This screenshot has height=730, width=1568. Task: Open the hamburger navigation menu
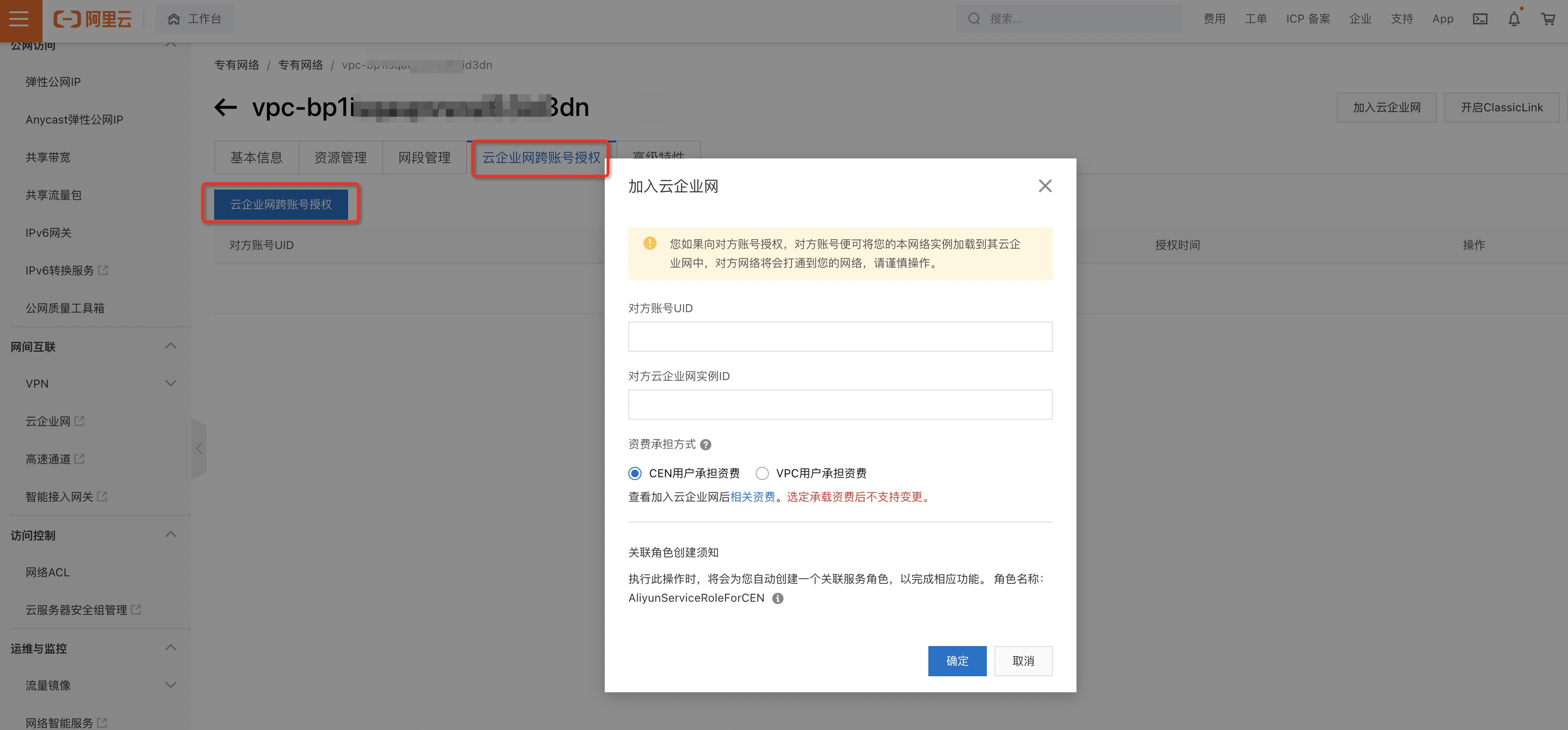coord(19,19)
